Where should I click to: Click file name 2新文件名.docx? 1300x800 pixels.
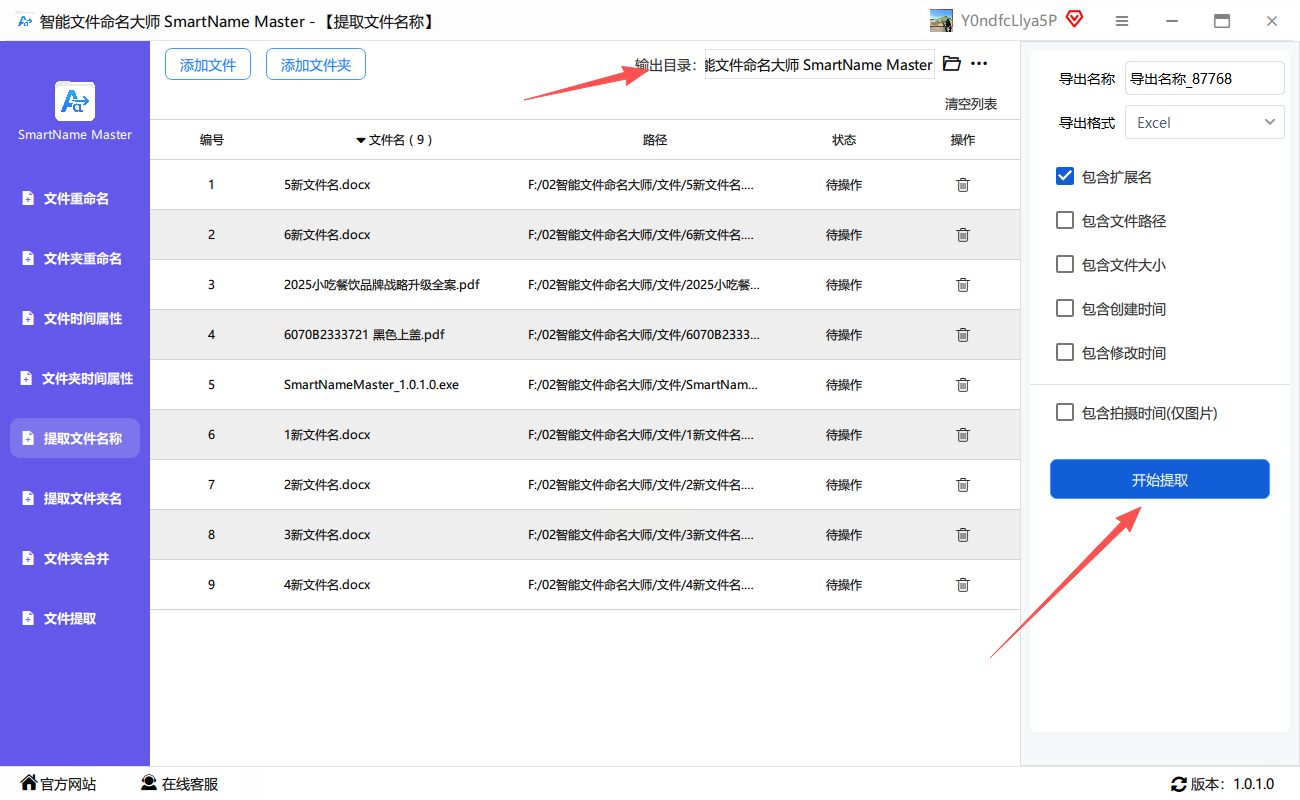(327, 485)
